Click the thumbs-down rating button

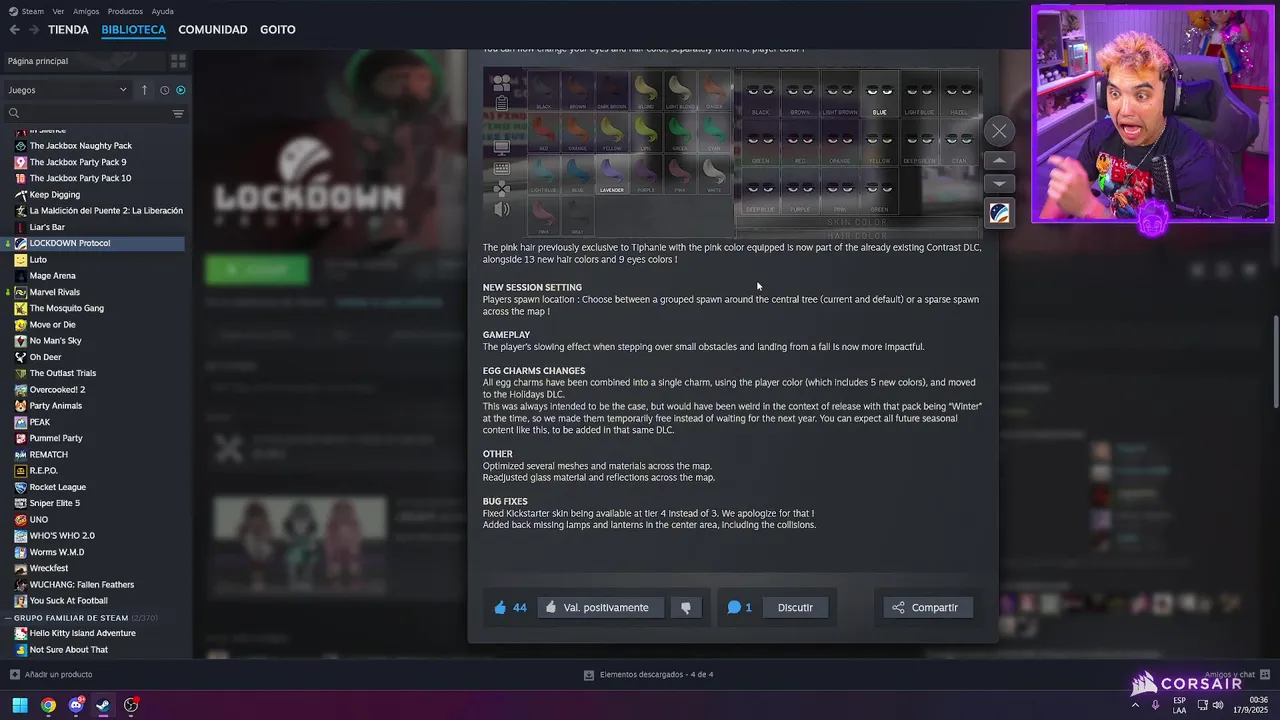click(x=686, y=607)
